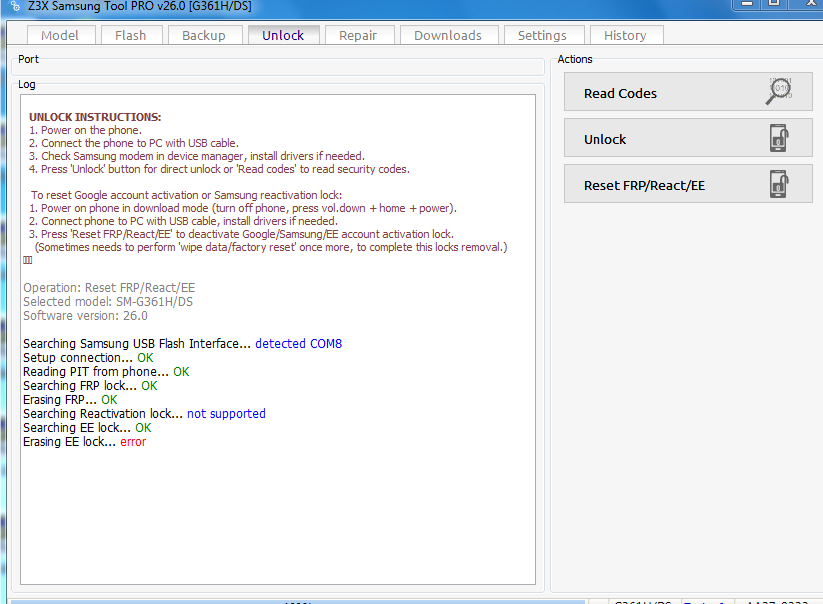
Task: Click the Port group label
Action: tap(28, 59)
